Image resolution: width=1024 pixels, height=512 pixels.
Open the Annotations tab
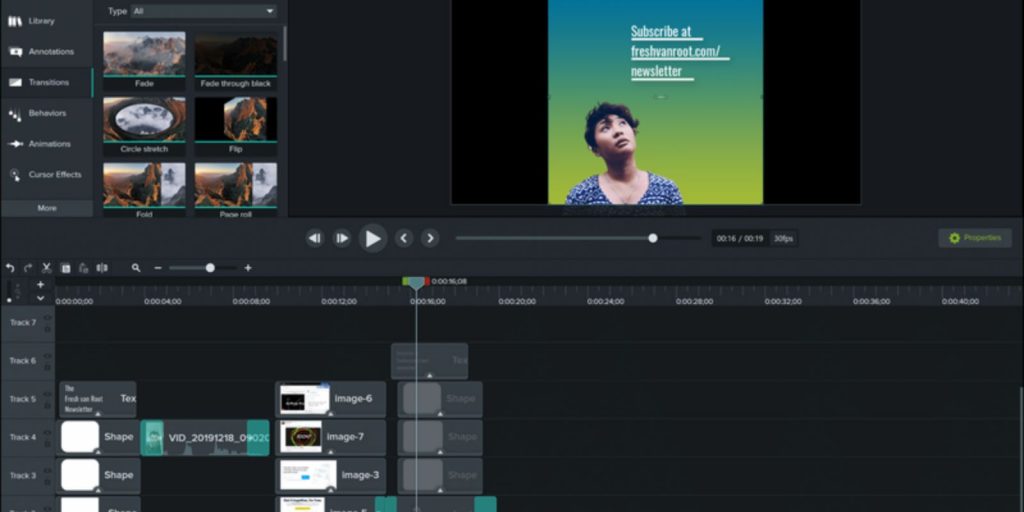pyautogui.click(x=46, y=52)
